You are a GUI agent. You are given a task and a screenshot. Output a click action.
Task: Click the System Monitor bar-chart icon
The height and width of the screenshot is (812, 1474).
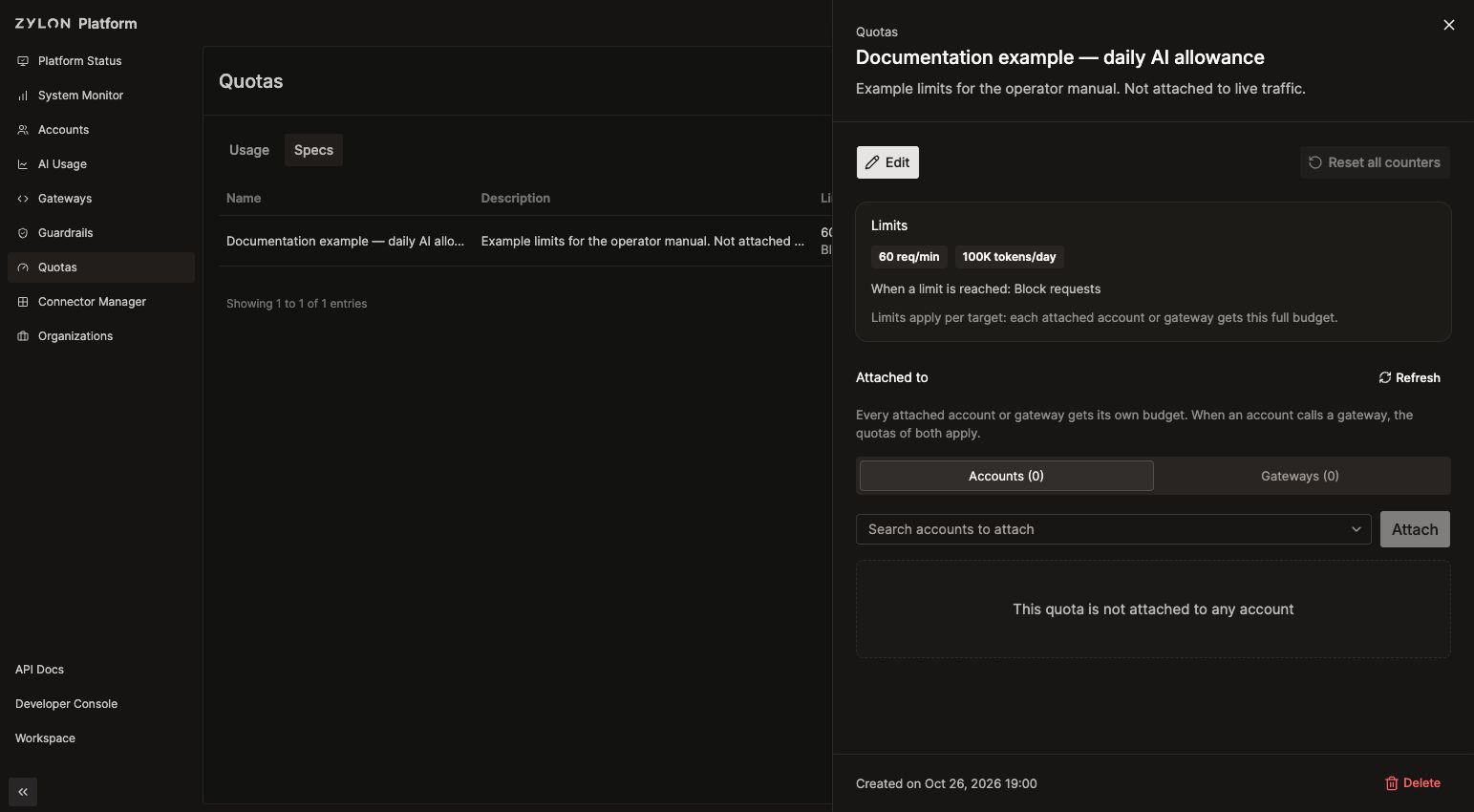tap(23, 96)
